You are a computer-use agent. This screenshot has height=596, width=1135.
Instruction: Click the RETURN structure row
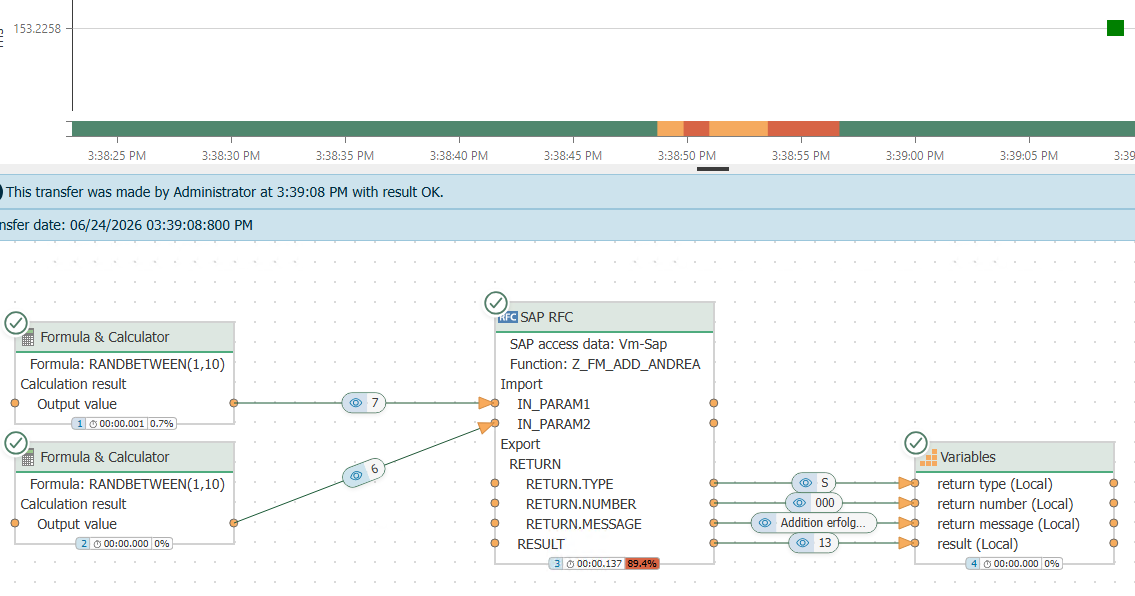(x=535, y=464)
